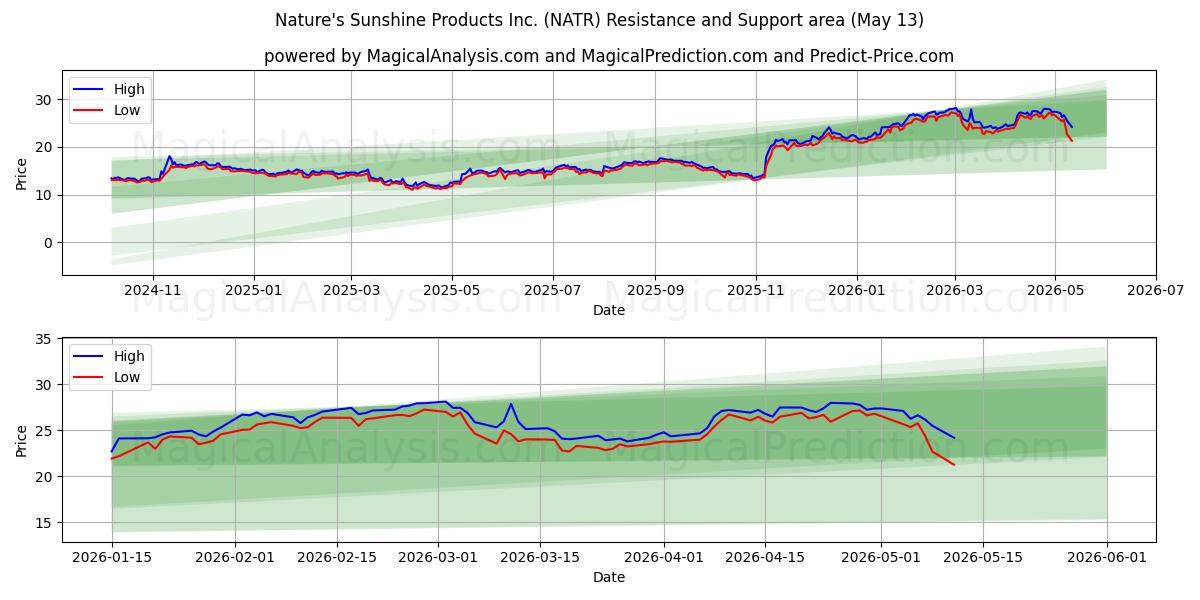Click the bottom chart x-axis label '2026-04-15'
The height and width of the screenshot is (600, 1200).
pos(765,557)
